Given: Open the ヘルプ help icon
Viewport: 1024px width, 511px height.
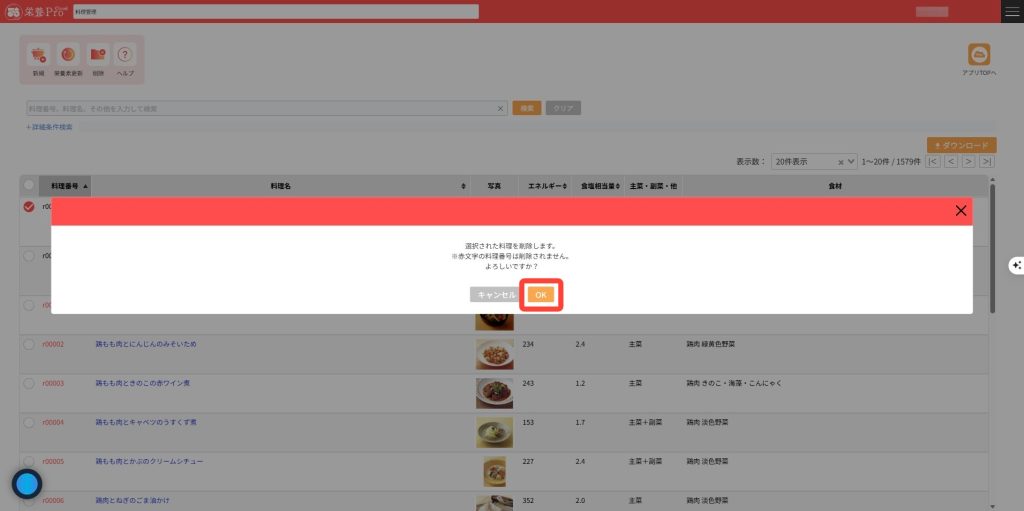Looking at the screenshot, I should coord(125,56).
